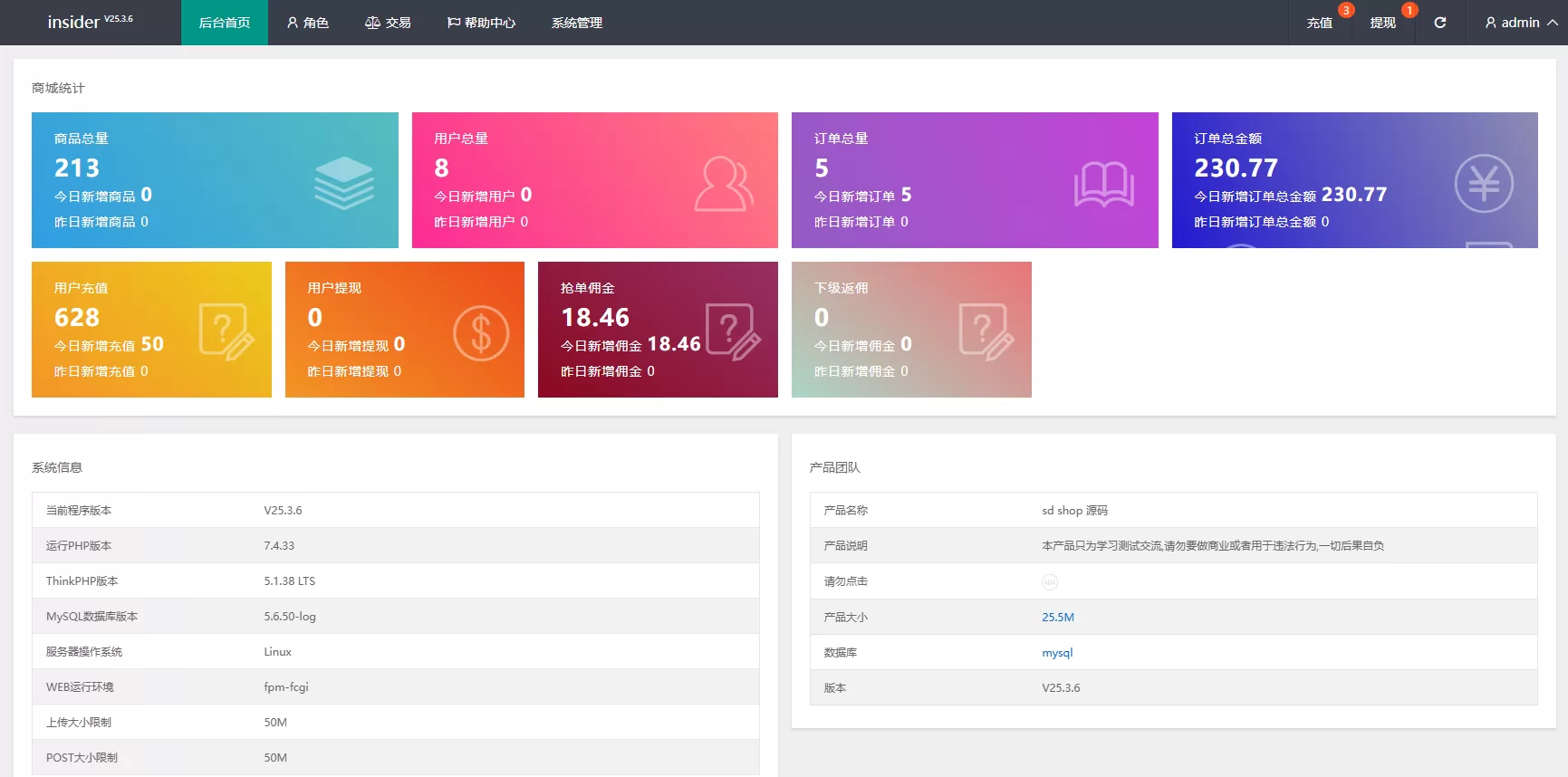1568x777 pixels.
Task: Click the dollar coin icon in 用户提现 card
Action: (481, 333)
